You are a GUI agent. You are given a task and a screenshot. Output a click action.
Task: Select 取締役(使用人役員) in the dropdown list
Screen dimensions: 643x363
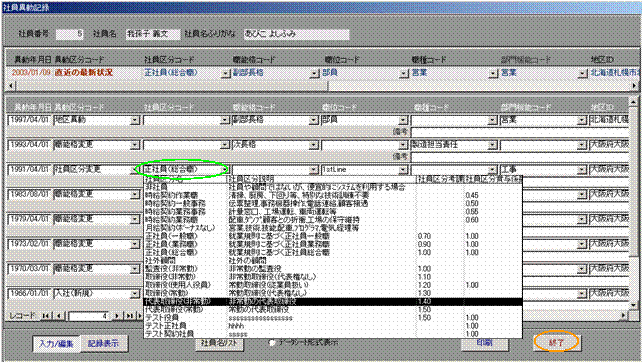pos(333,285)
